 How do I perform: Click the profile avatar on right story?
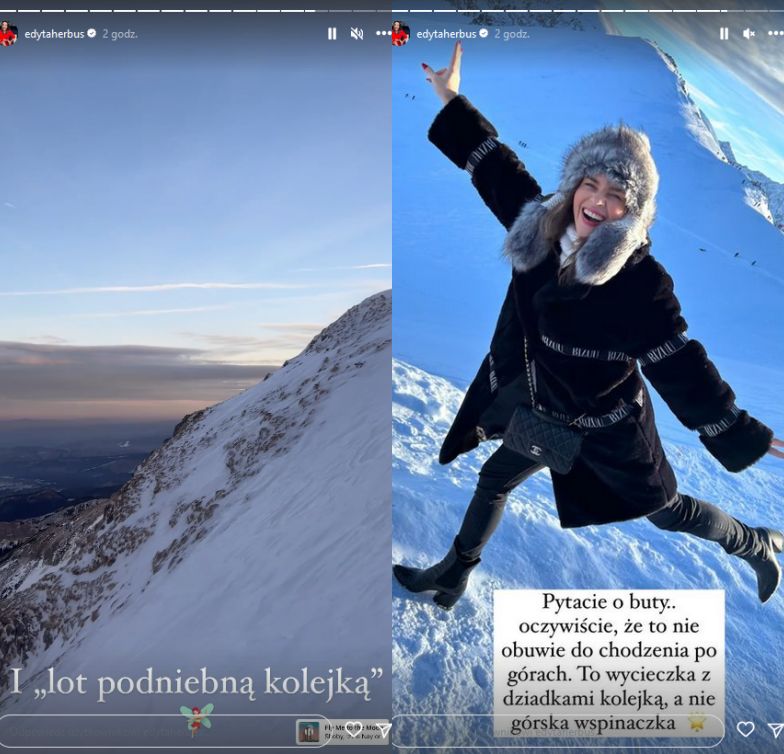(x=400, y=34)
